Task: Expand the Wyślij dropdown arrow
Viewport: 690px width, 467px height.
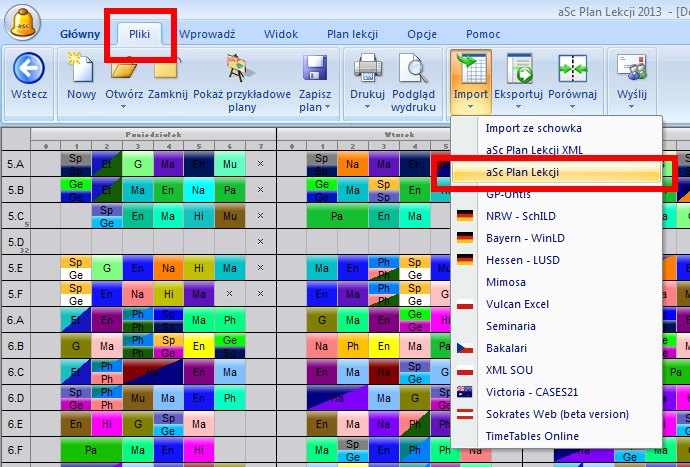Action: click(631, 107)
